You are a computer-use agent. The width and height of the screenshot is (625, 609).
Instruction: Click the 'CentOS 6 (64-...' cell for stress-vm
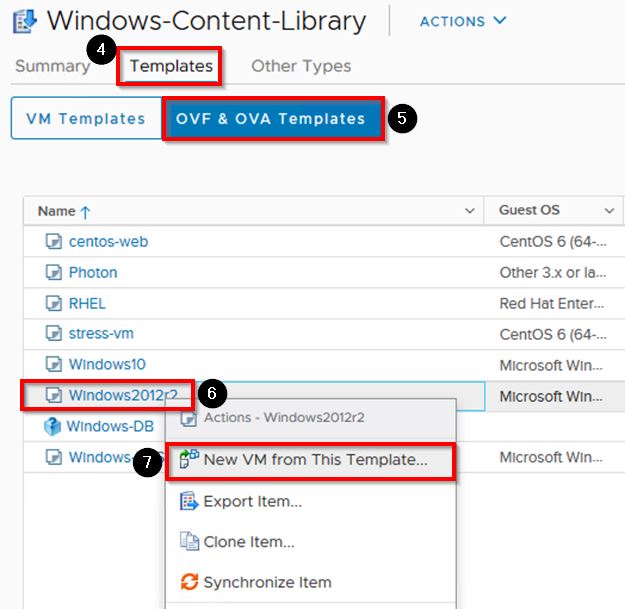pyautogui.click(x=553, y=335)
